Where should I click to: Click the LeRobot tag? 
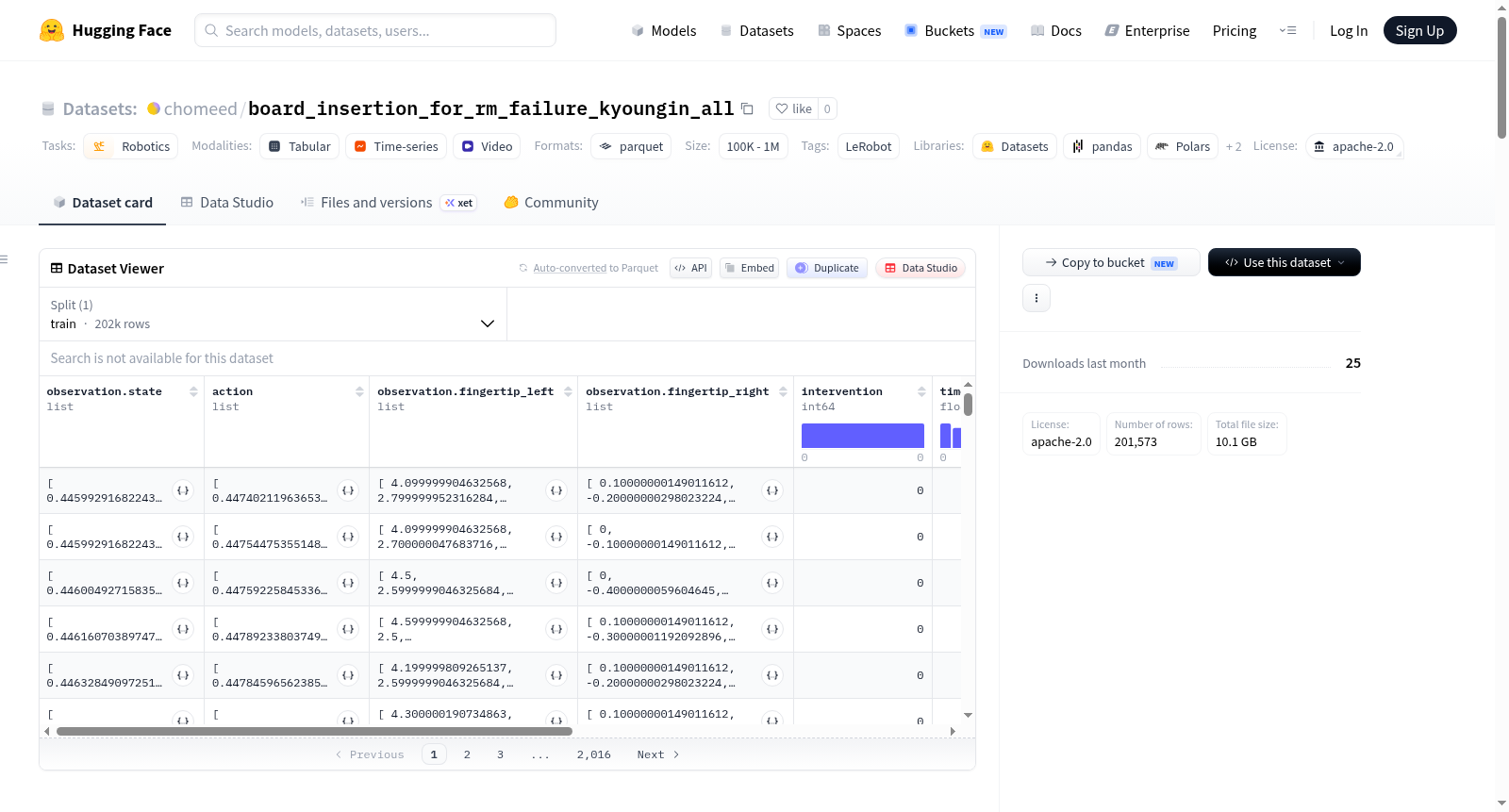(869, 146)
